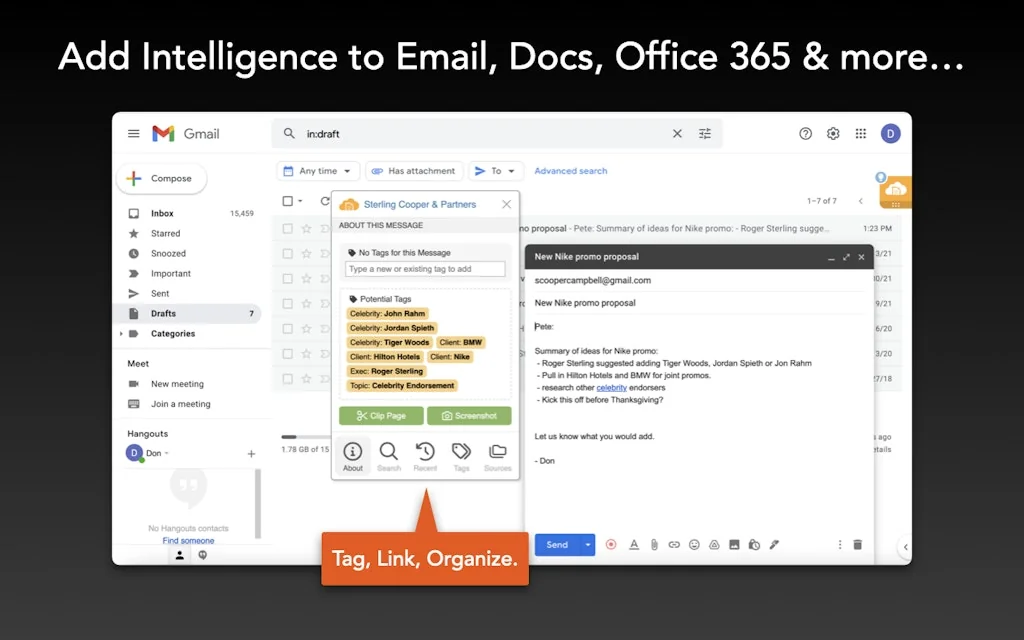This screenshot has width=1024, height=640.
Task: Click the orange cloud extension tab on right edge
Action: point(895,192)
